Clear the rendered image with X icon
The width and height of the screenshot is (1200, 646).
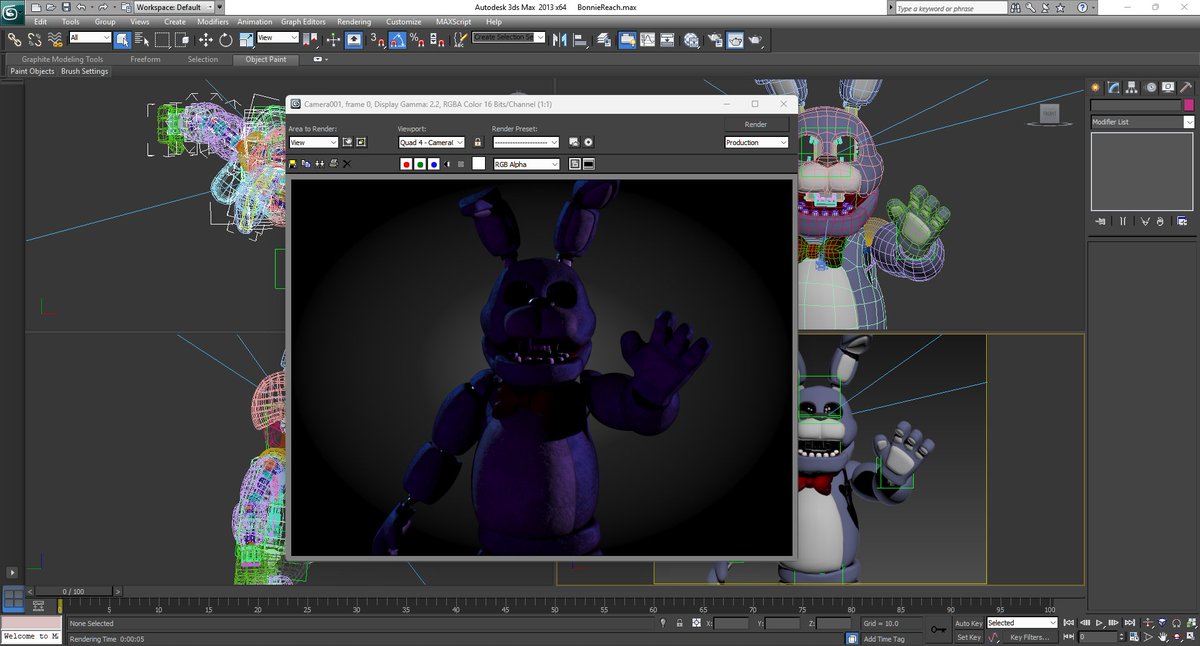pos(347,164)
